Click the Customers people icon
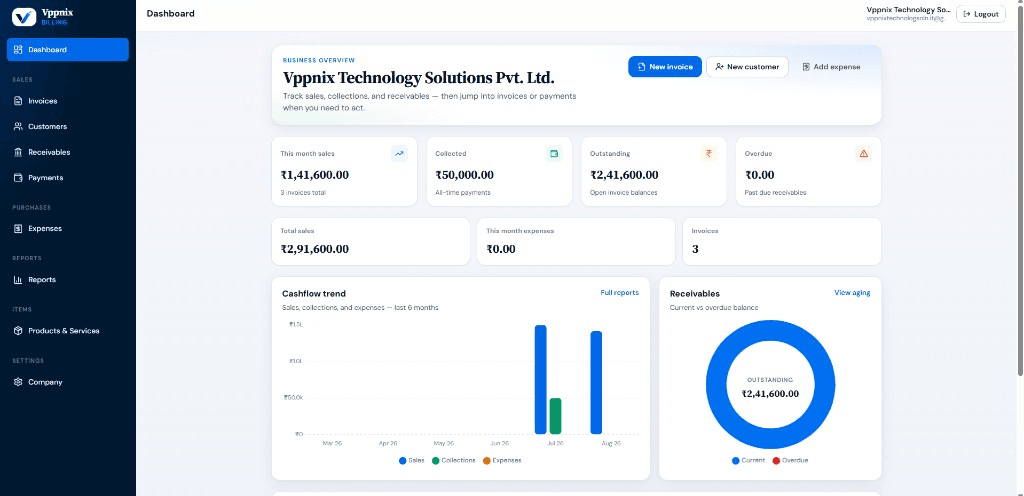1024x496 pixels. (18, 127)
